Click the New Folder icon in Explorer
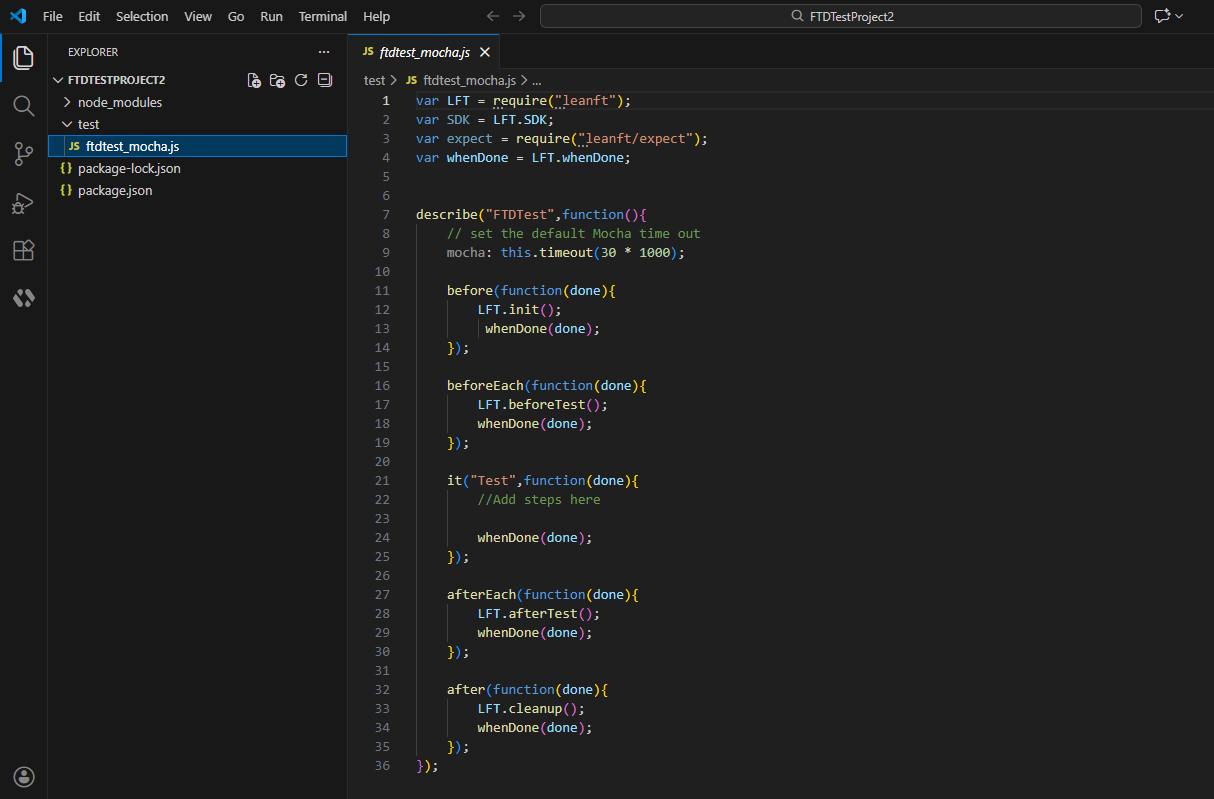The image size is (1214, 799). 278,80
